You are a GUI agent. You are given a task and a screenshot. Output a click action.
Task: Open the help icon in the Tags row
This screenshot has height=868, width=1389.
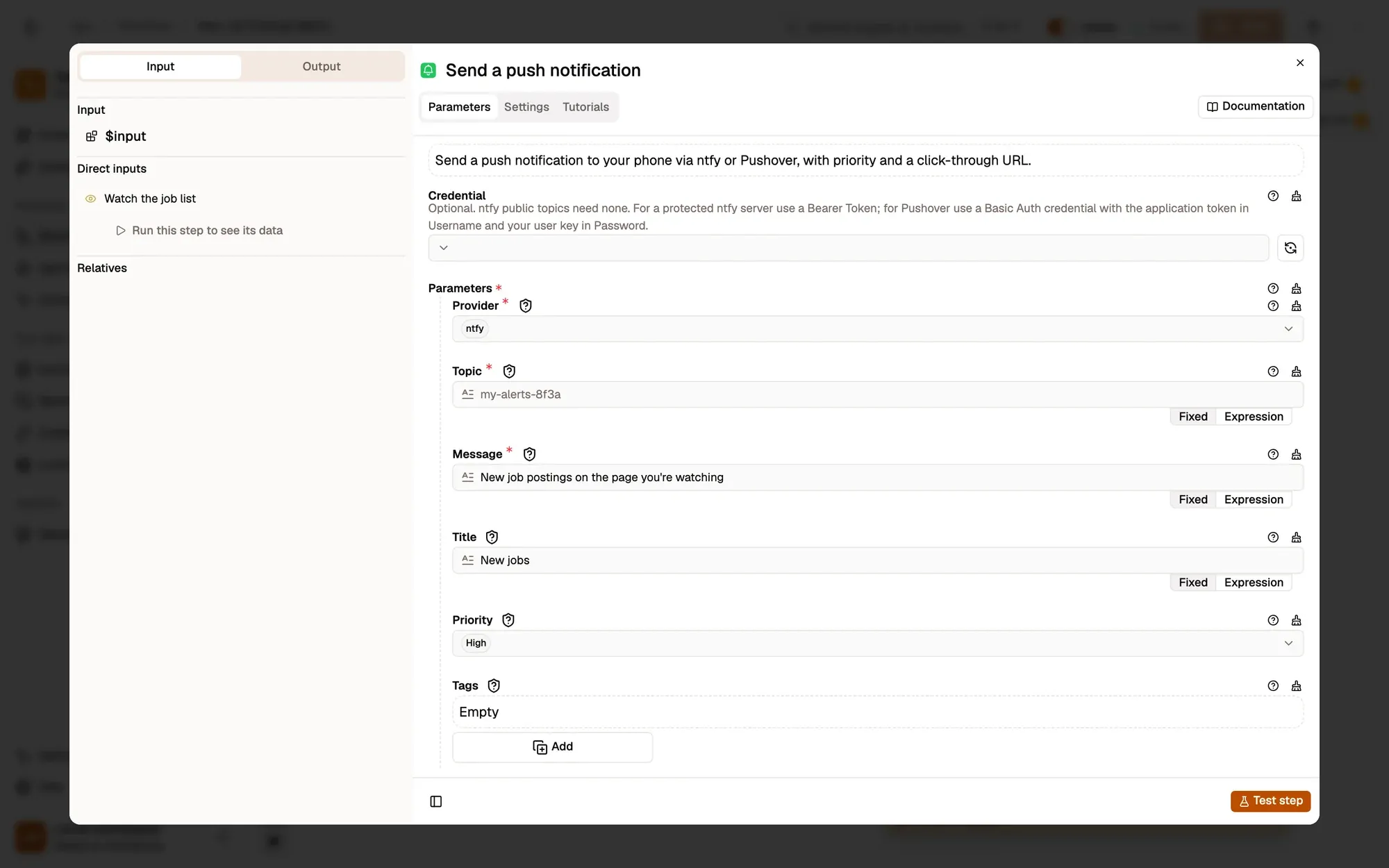tap(1273, 686)
